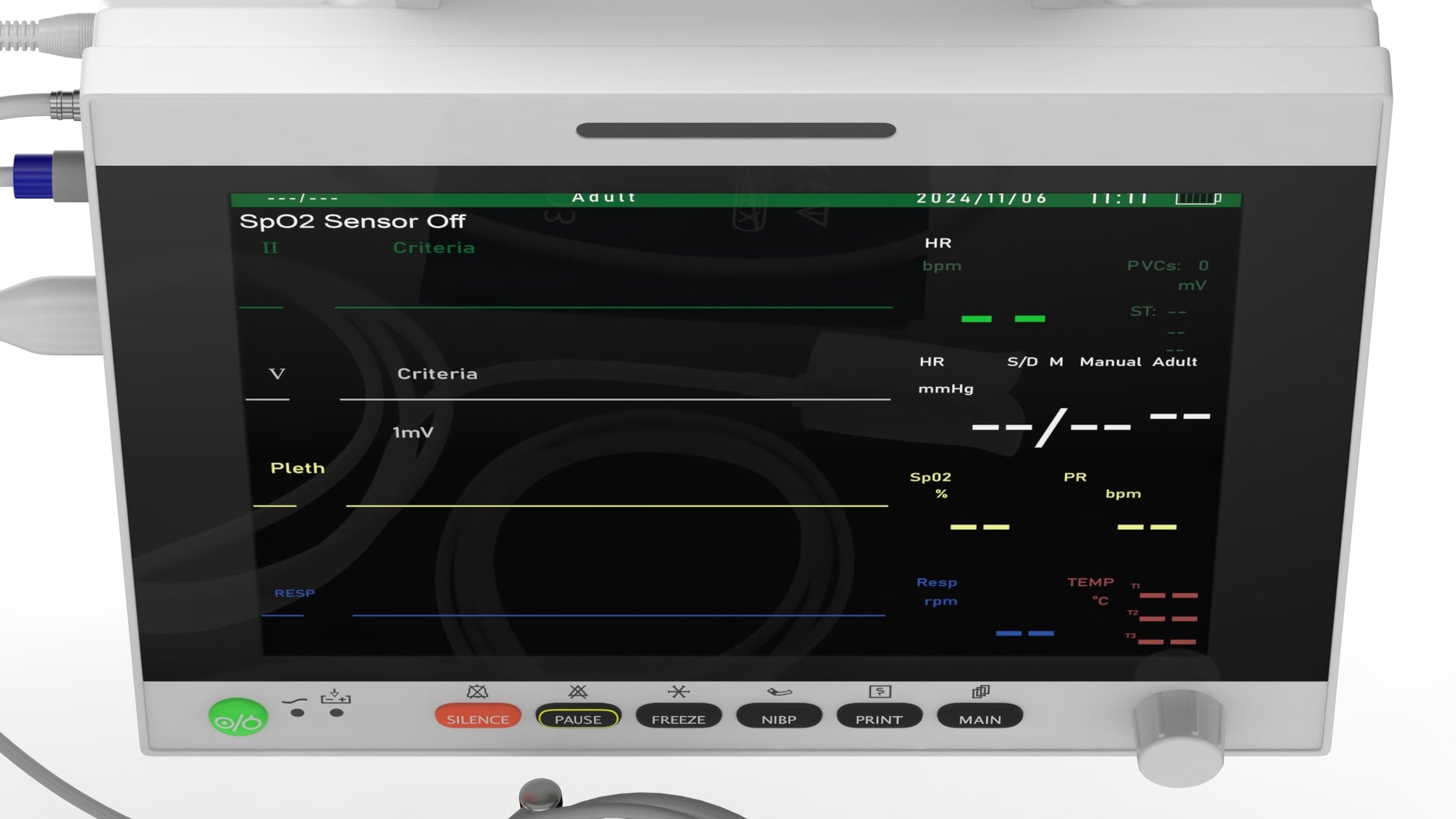Click the AC power indicator light

(297, 713)
